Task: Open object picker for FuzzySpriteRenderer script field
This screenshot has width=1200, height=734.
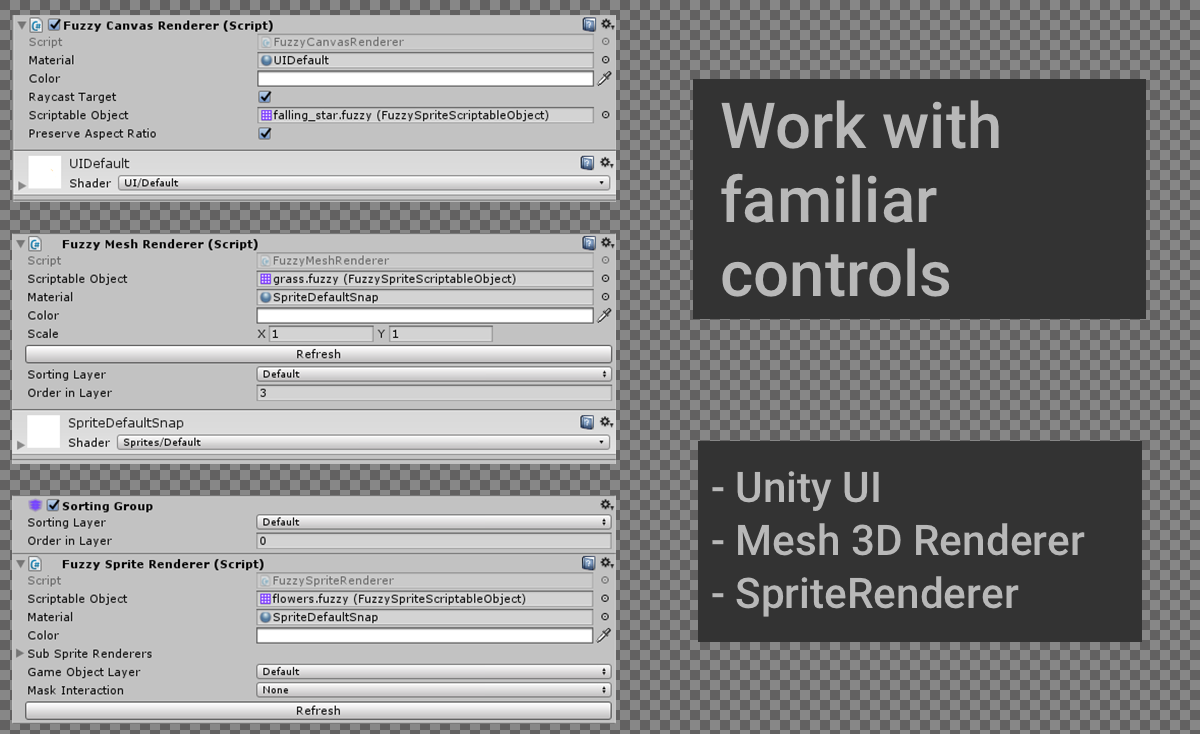Action: [605, 581]
